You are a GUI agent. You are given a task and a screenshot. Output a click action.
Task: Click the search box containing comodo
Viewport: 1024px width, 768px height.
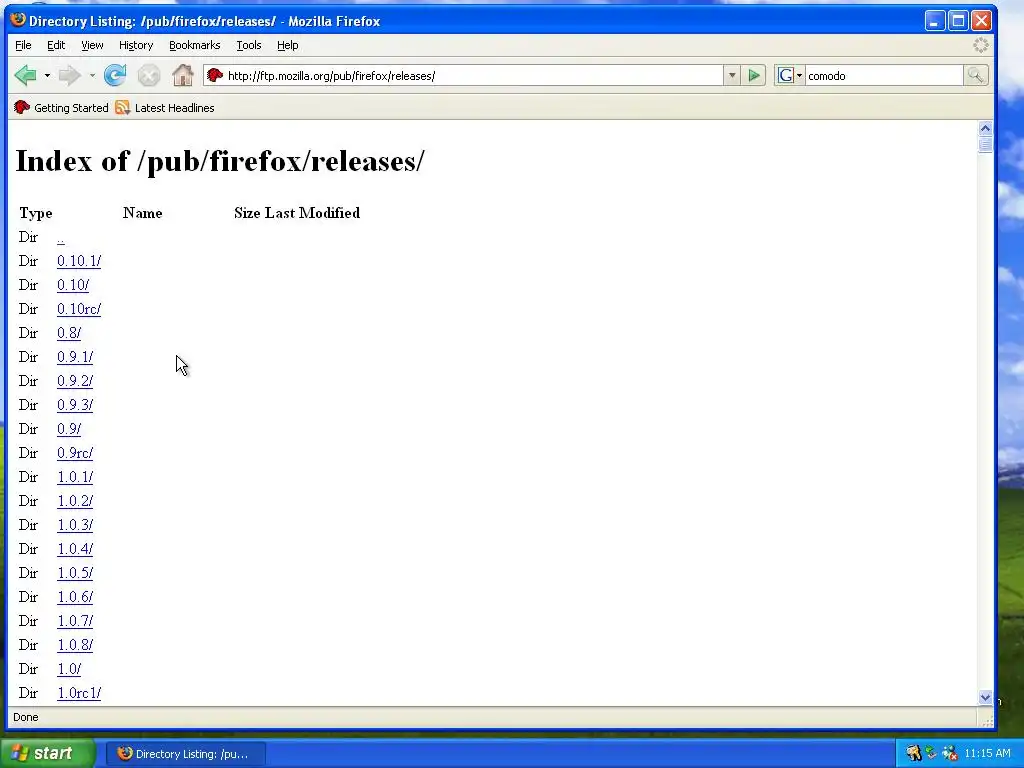click(884, 76)
